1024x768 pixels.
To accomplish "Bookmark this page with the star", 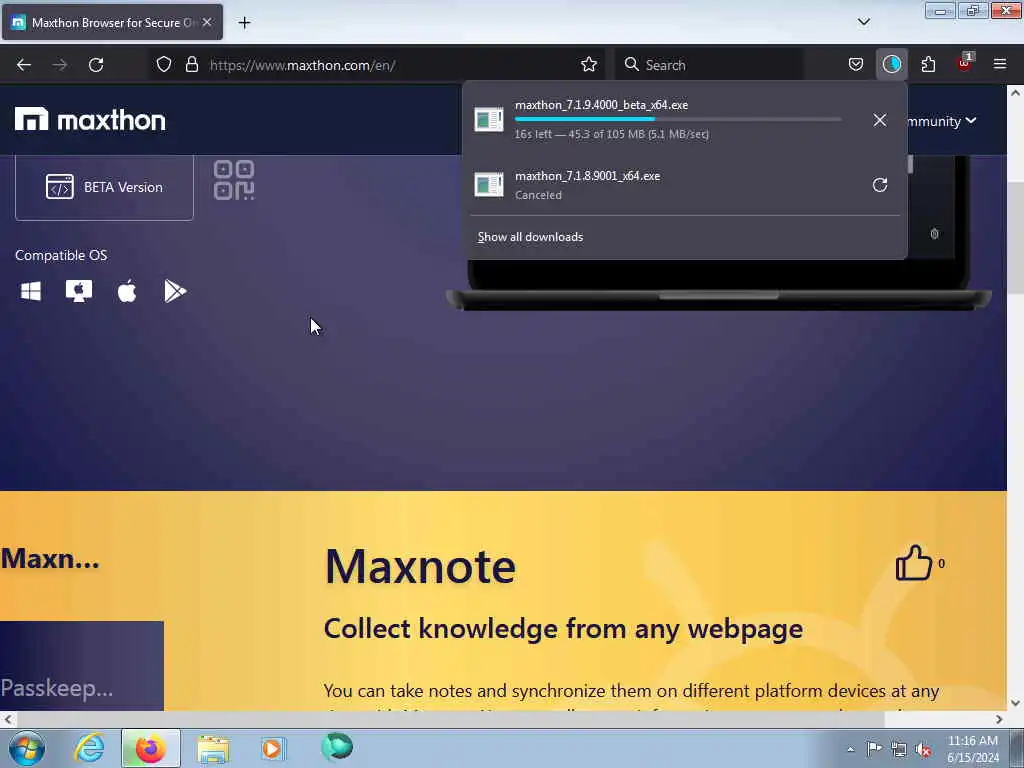I will 588,64.
